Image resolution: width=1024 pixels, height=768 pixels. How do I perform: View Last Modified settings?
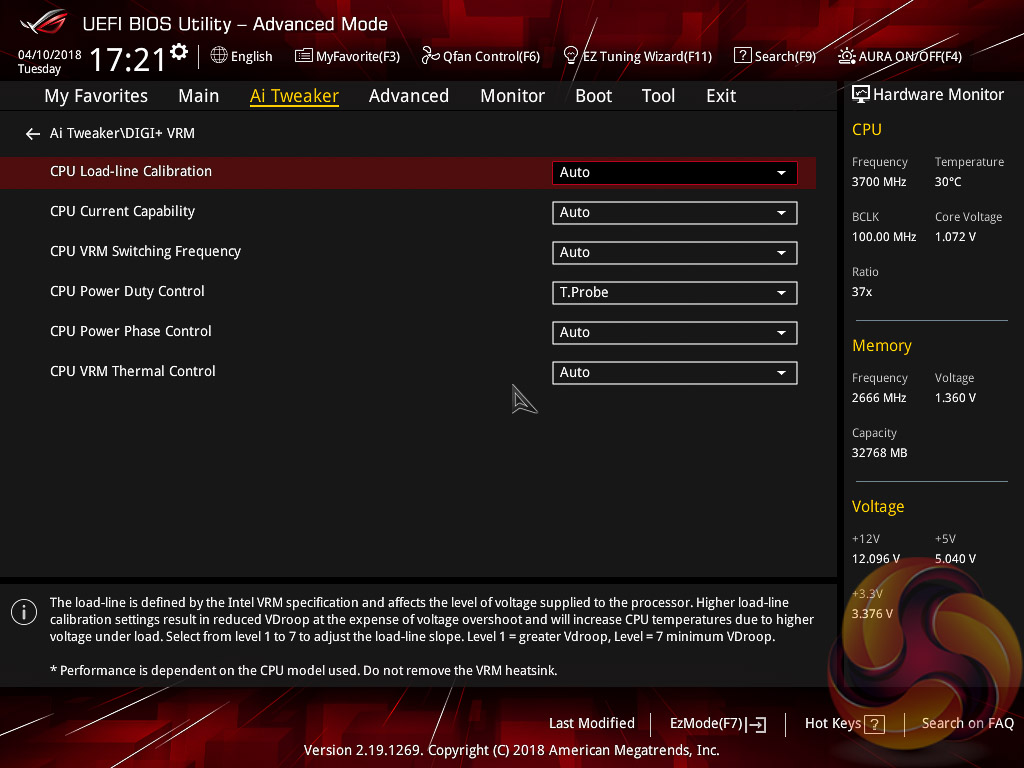click(x=592, y=724)
